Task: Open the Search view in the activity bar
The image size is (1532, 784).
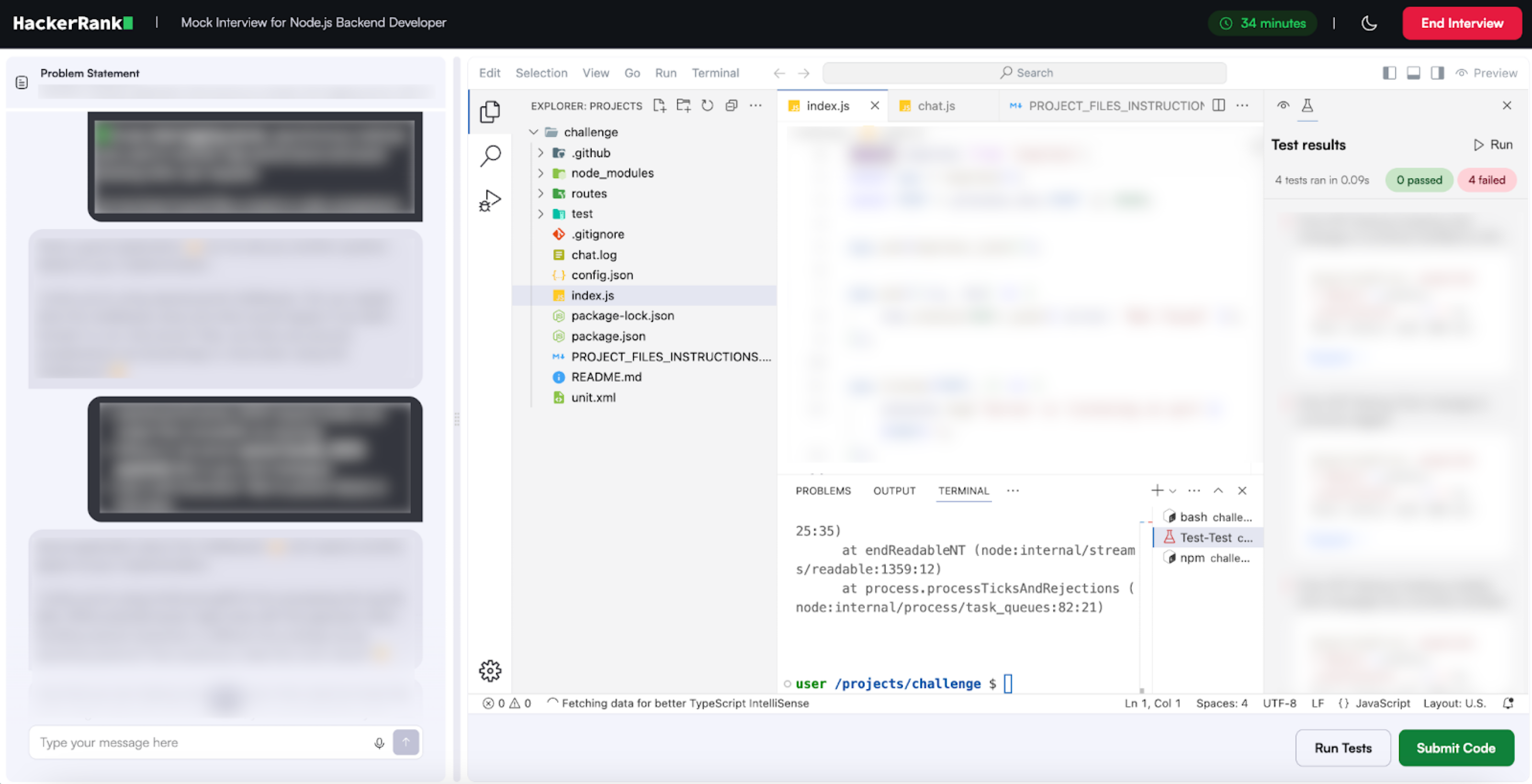Action: pos(490,155)
